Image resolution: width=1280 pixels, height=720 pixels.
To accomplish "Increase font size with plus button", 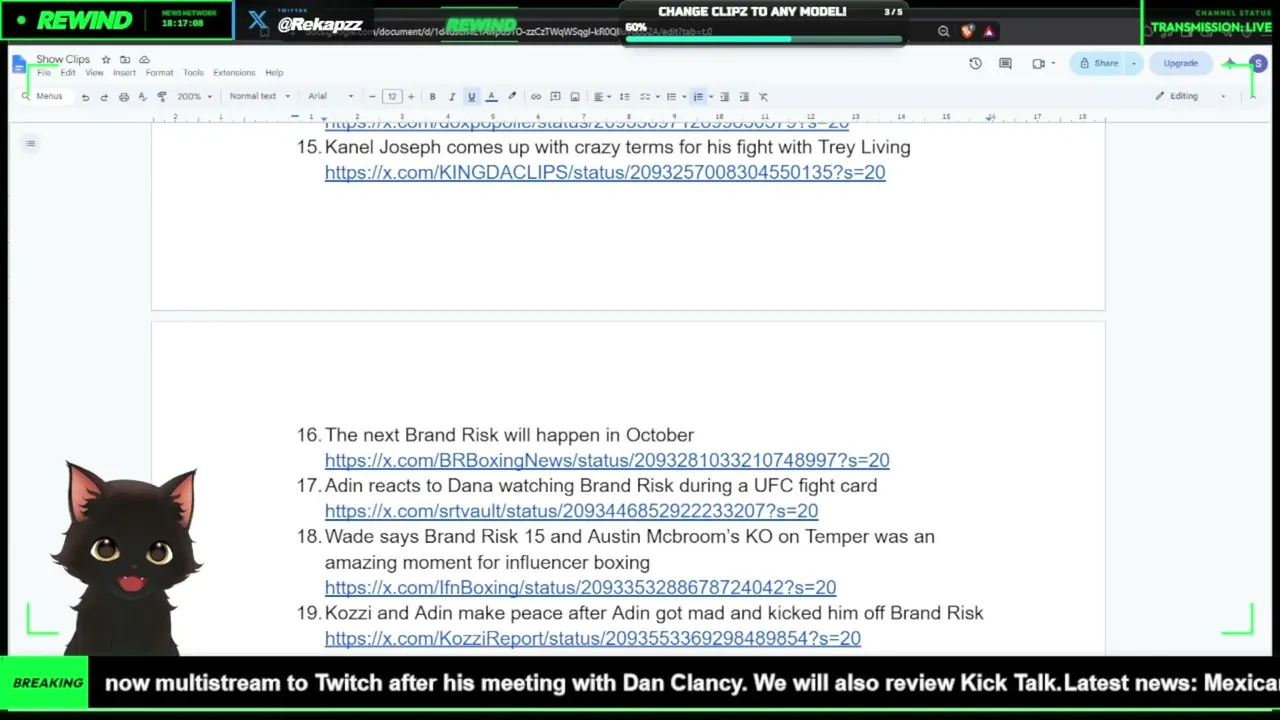I will click(x=410, y=97).
